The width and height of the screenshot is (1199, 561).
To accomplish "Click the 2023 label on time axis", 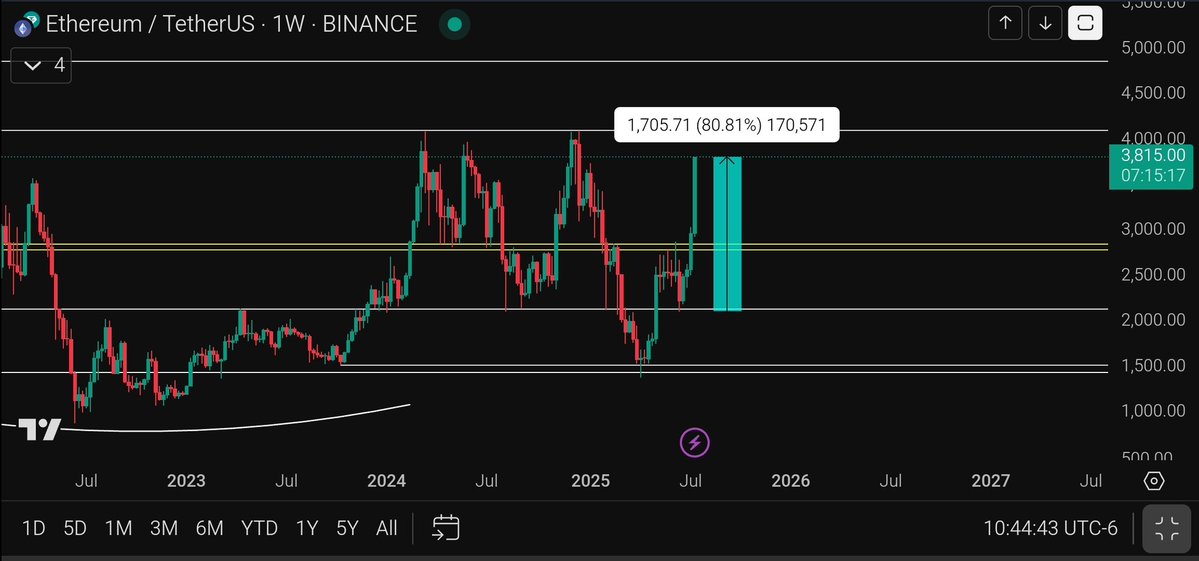I will 186,481.
